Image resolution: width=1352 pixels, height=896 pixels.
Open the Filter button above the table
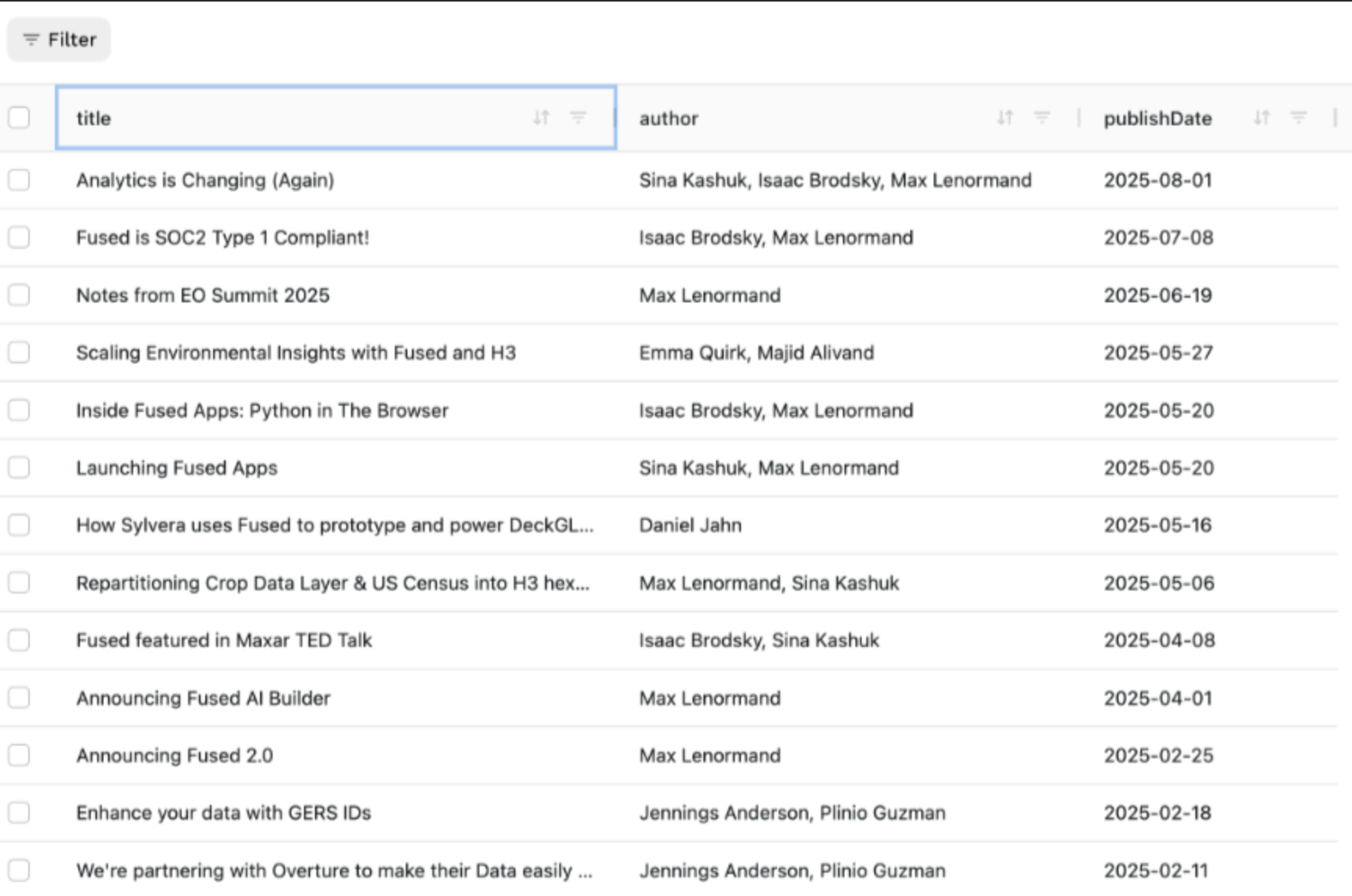59,39
